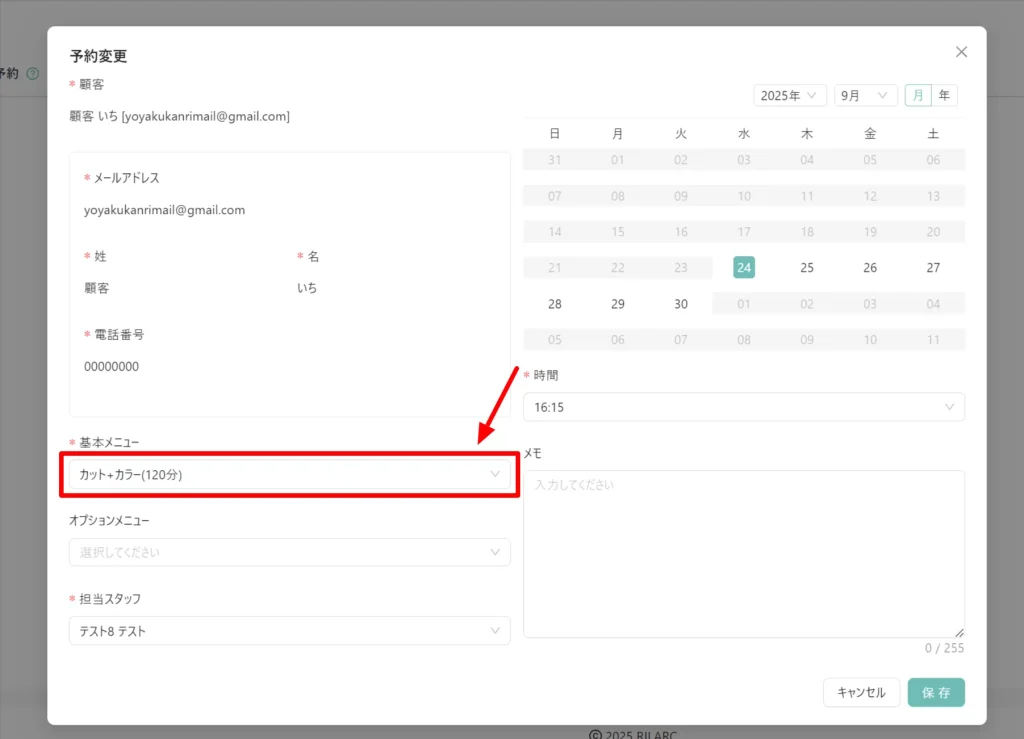Open the 基本メニュー dropdown

[x=289, y=474]
